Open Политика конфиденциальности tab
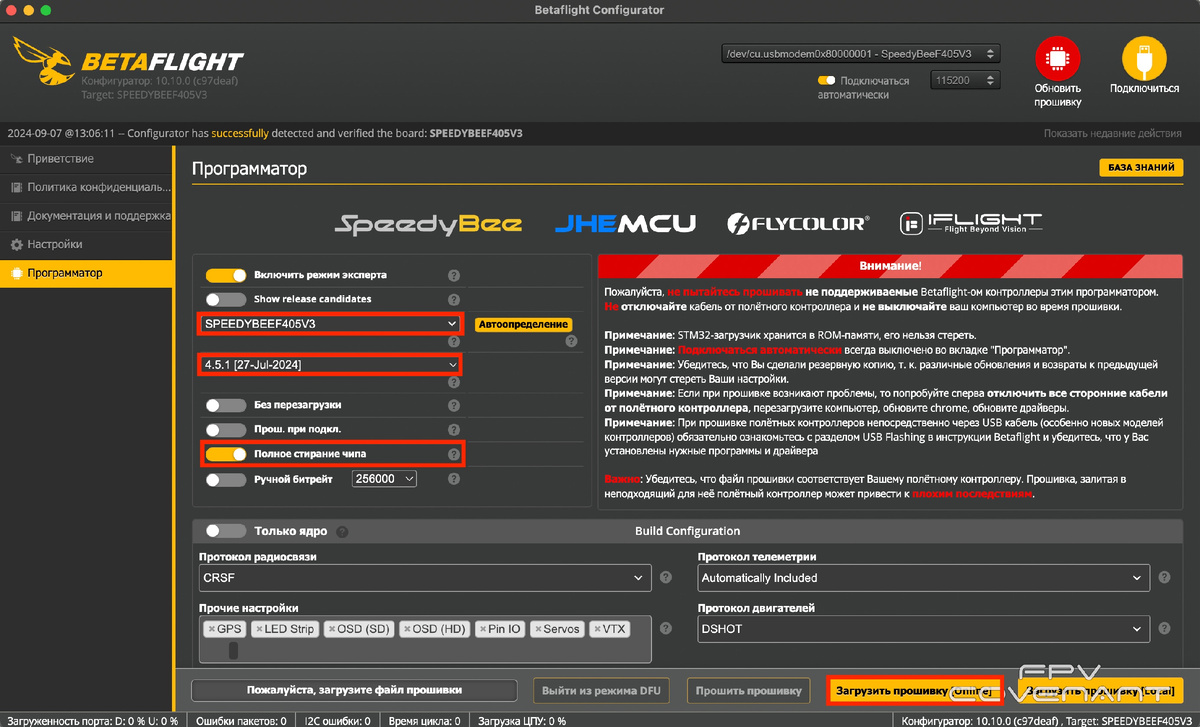The image size is (1200, 727). point(86,187)
